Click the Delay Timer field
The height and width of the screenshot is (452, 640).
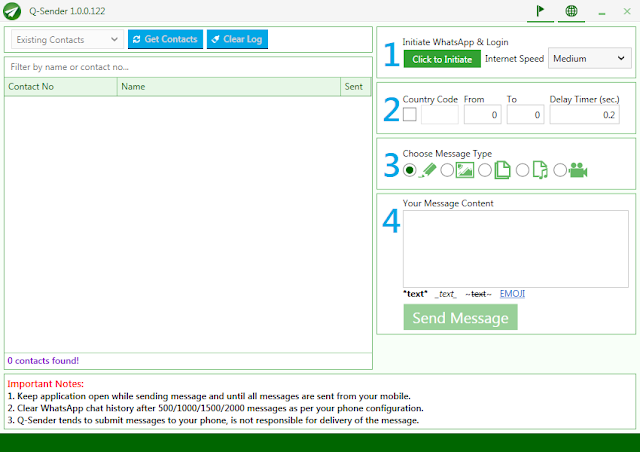coord(584,114)
